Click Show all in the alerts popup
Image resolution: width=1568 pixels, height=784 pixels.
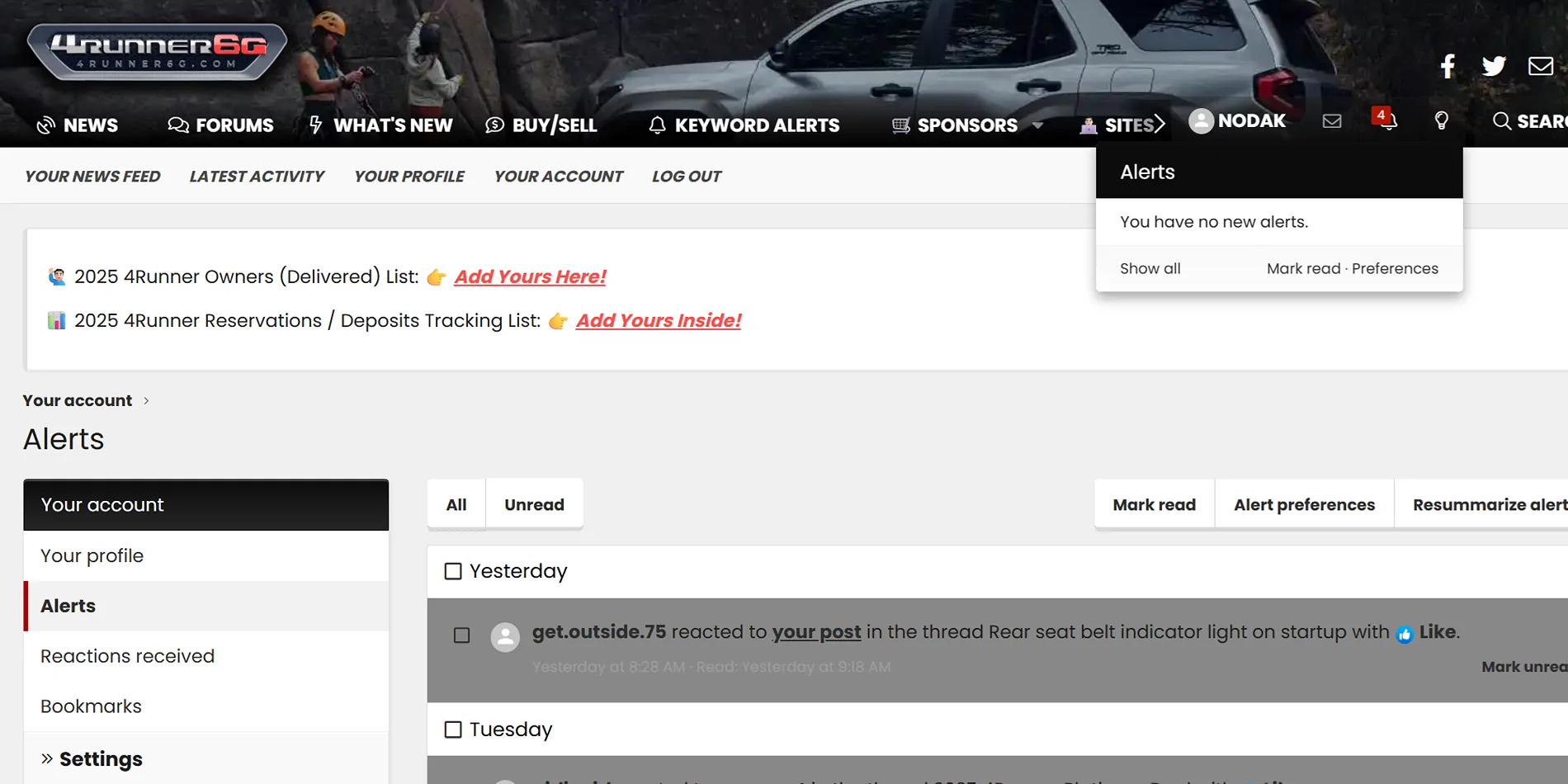(1150, 268)
